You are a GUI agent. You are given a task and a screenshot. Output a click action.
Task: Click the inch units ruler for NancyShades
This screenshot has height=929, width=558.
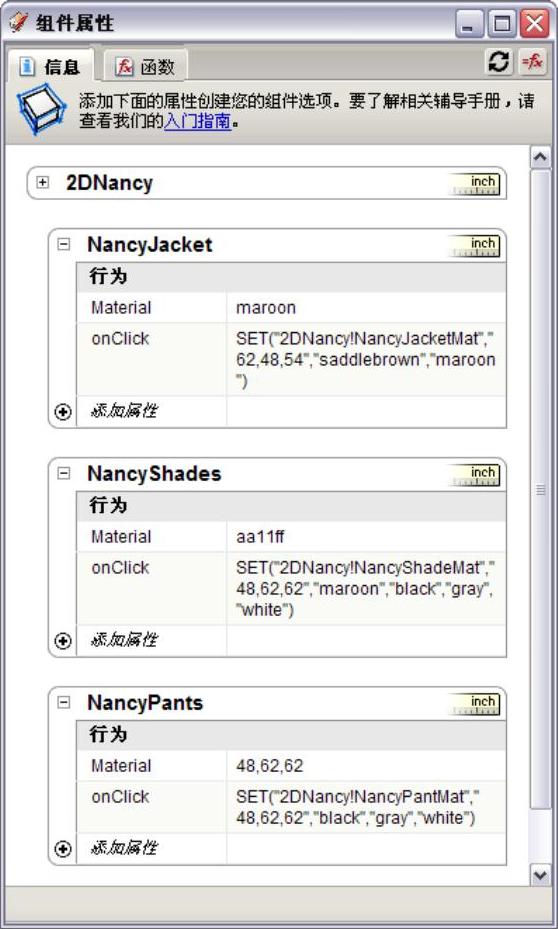(475, 475)
